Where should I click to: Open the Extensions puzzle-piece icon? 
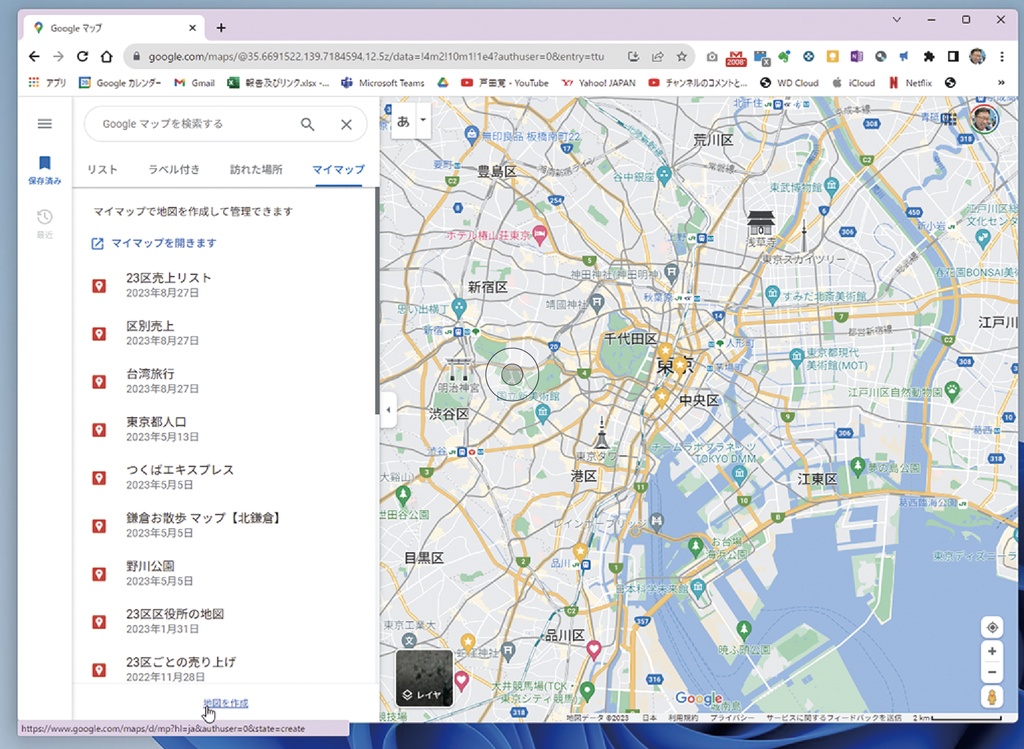(x=929, y=57)
